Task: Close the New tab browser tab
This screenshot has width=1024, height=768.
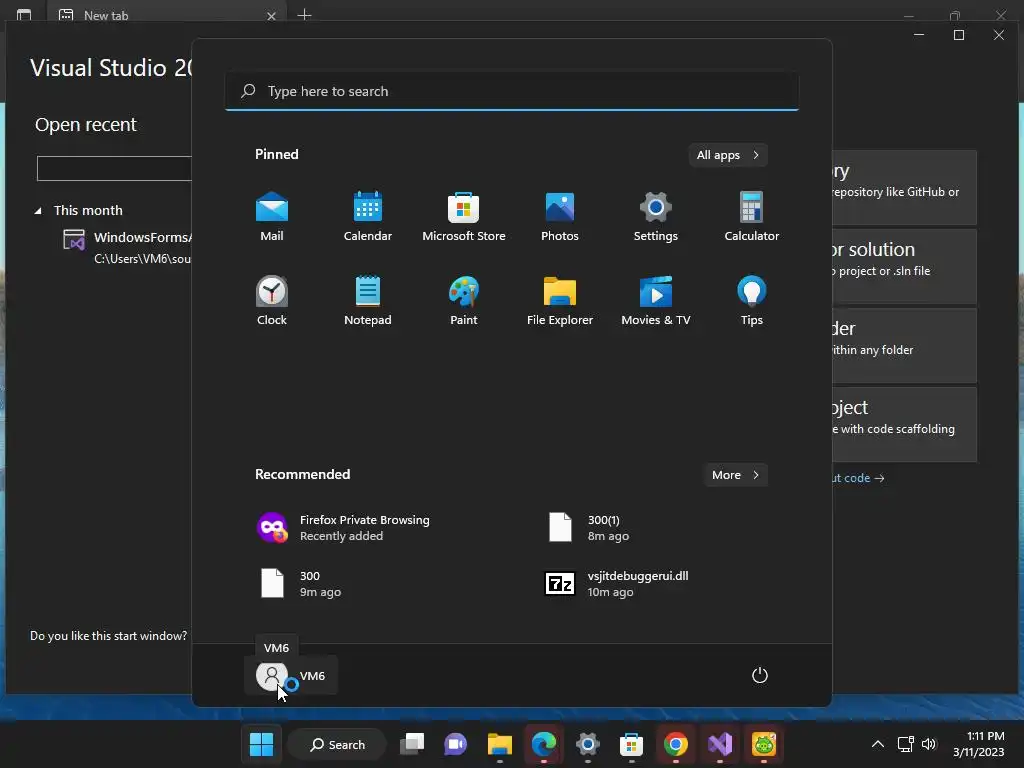Action: pyautogui.click(x=271, y=16)
